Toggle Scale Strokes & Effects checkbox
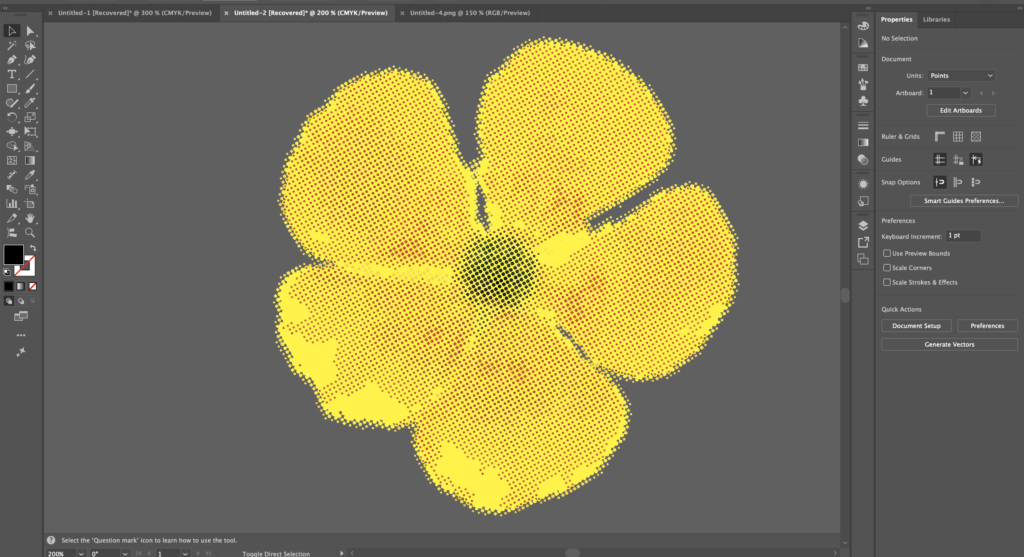 point(887,282)
